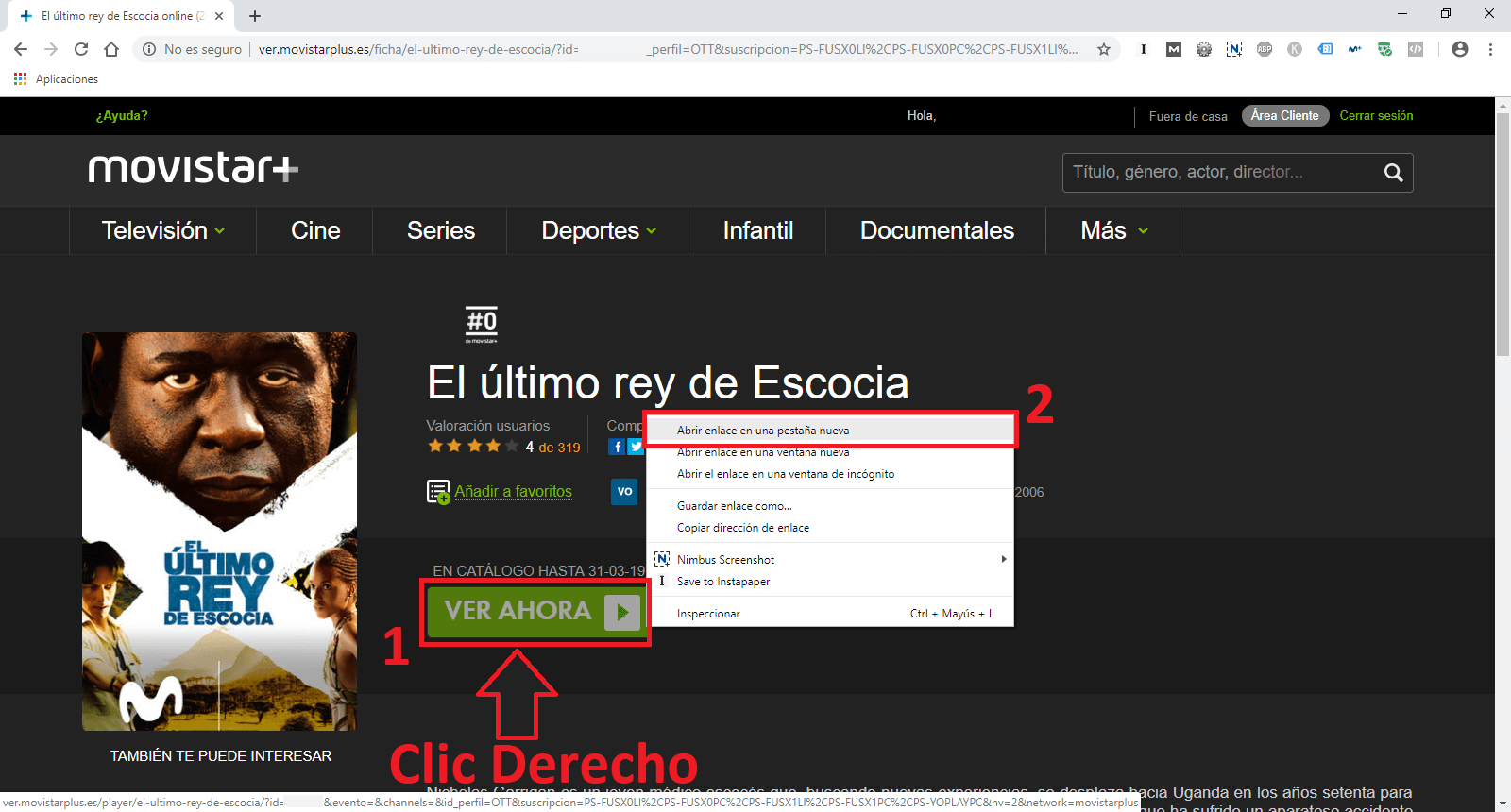Click the VO version badge
Screen dimensions: 1511x812
pyautogui.click(x=624, y=492)
